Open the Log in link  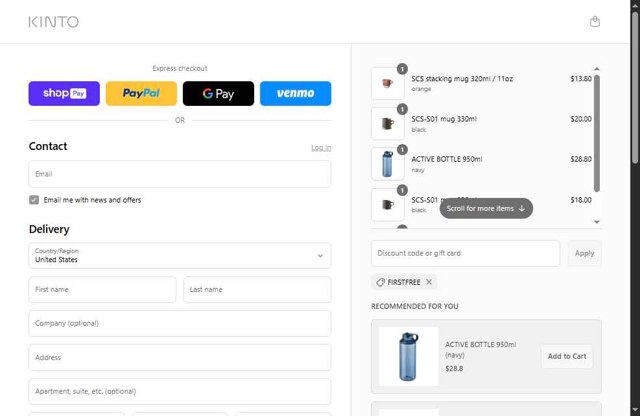tap(321, 148)
